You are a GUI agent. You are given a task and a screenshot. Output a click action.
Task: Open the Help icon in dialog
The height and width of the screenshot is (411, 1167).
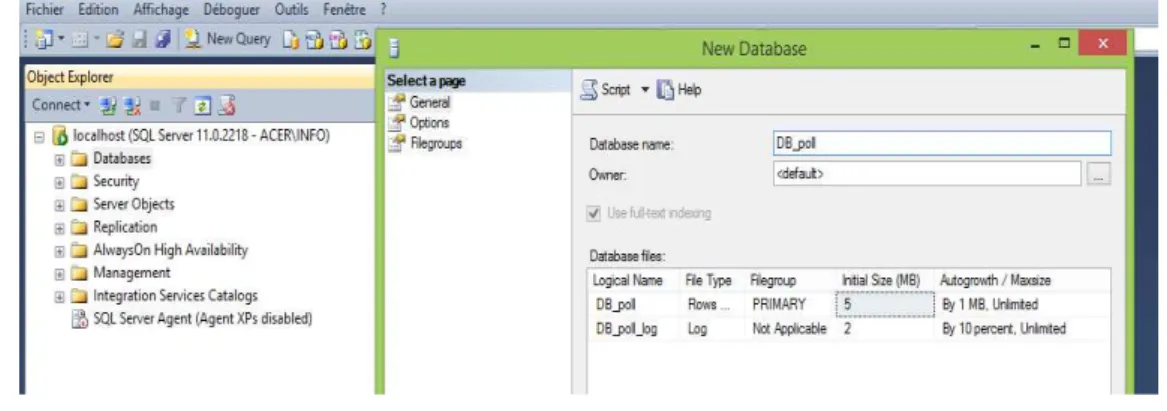pyautogui.click(x=666, y=89)
